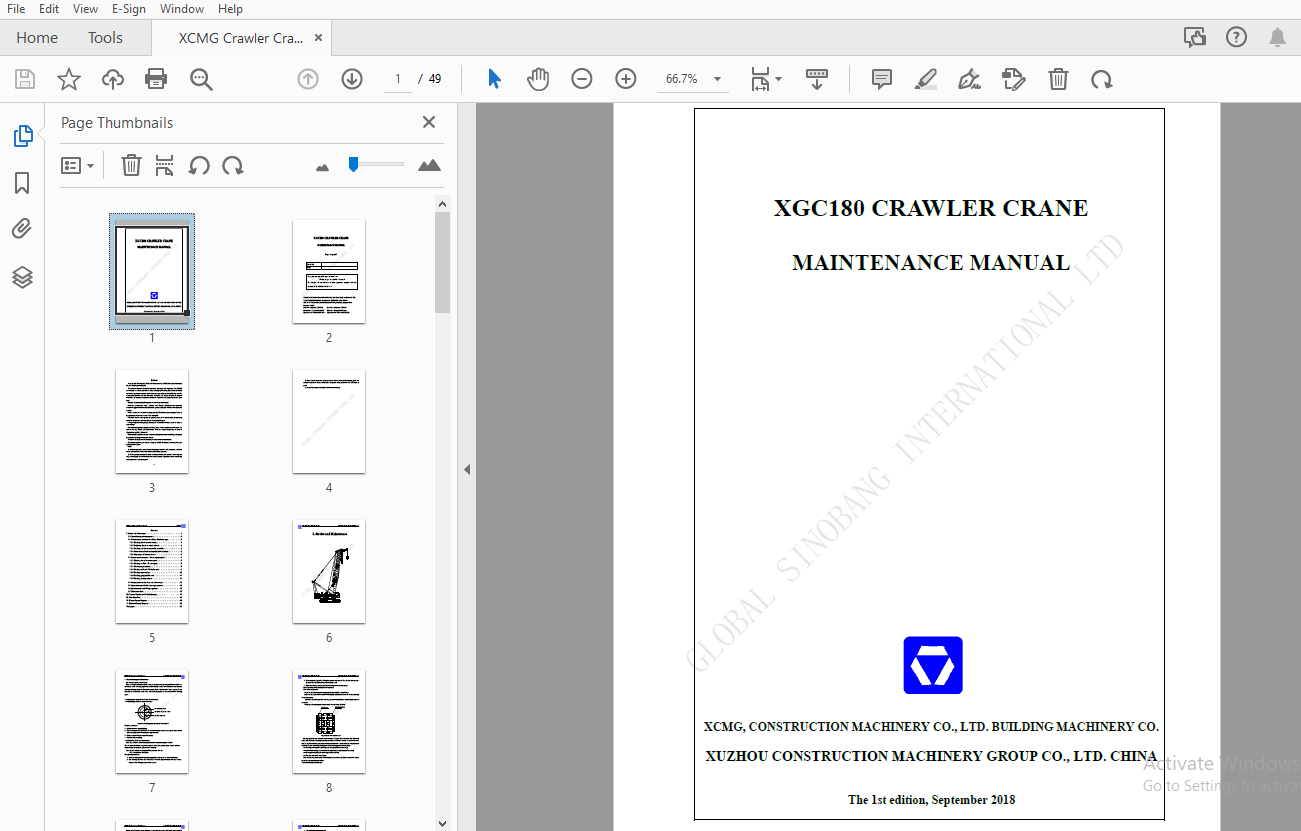1301x831 pixels.
Task: Select the XCMG Crawler Crane document tab
Action: click(240, 38)
